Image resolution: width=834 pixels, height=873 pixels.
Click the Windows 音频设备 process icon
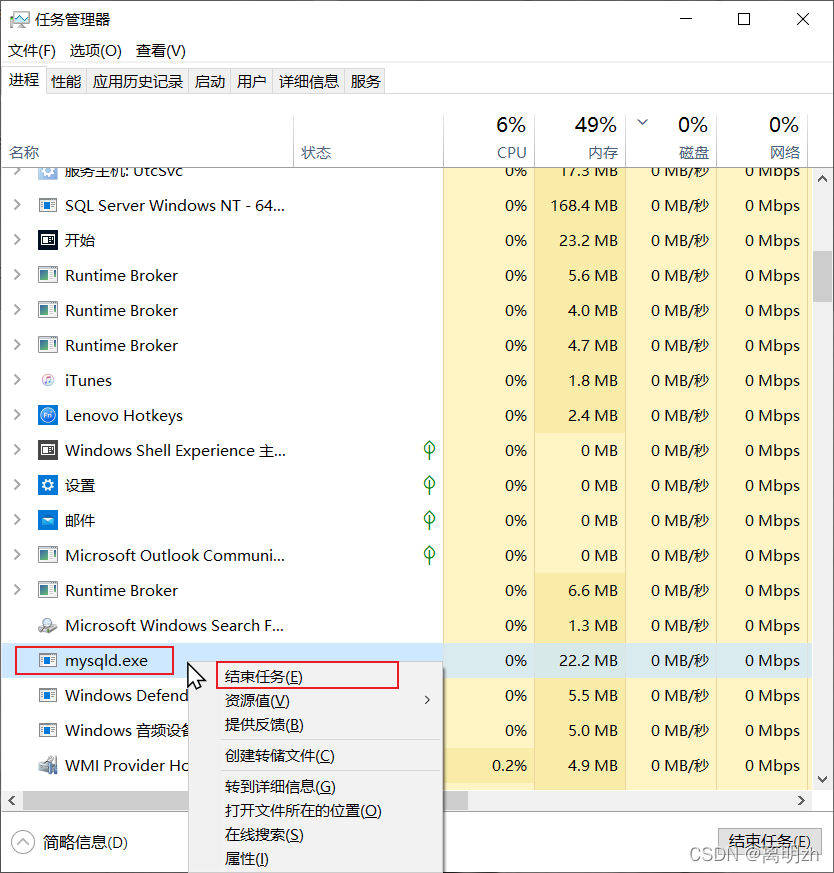(48, 730)
